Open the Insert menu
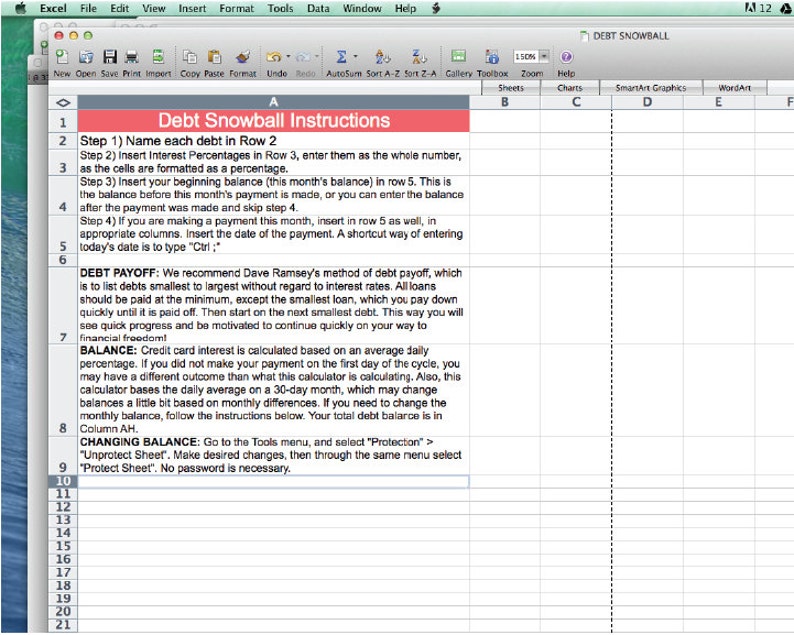Viewport: 794px width, 635px height. (192, 8)
